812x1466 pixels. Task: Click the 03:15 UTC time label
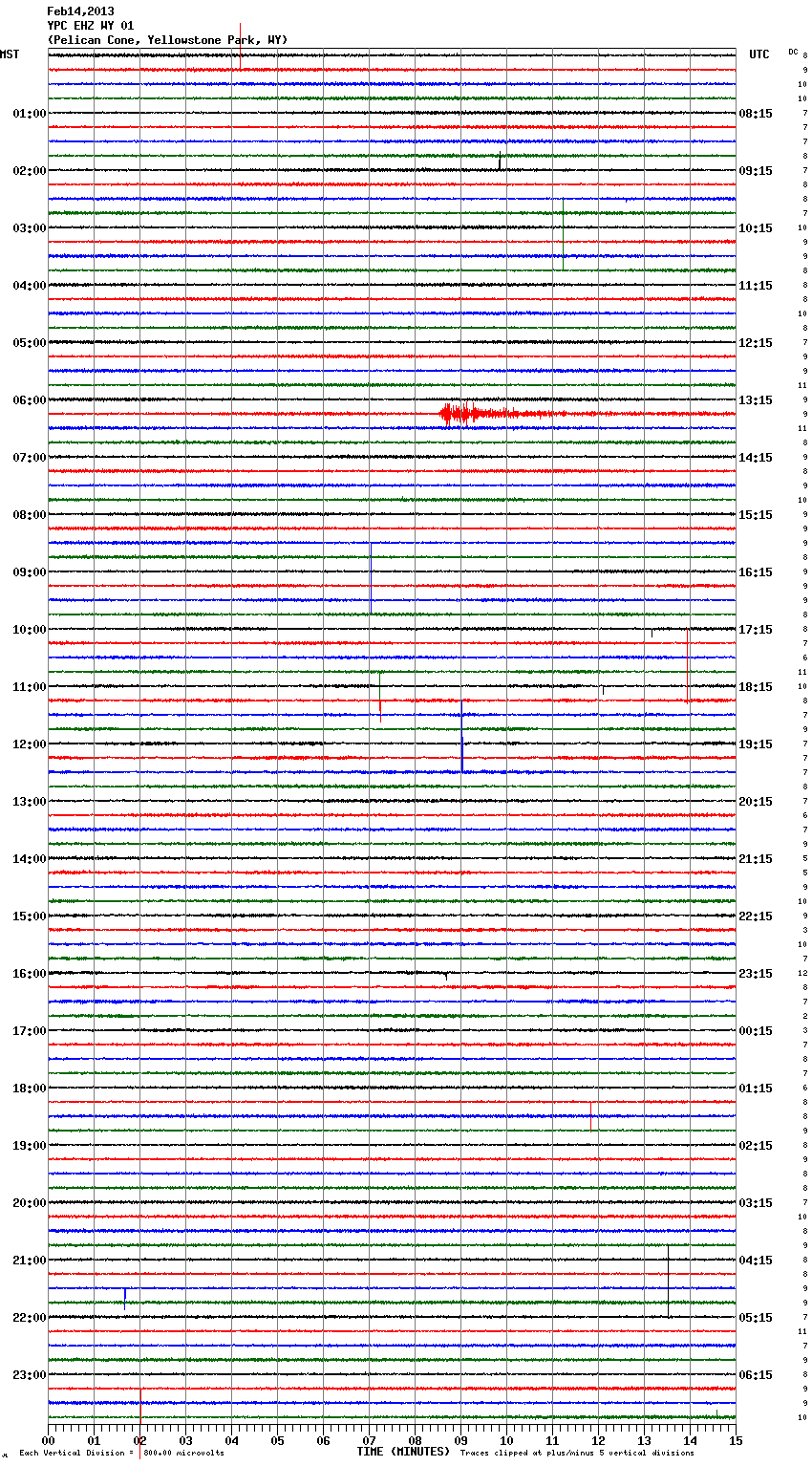pos(756,1203)
